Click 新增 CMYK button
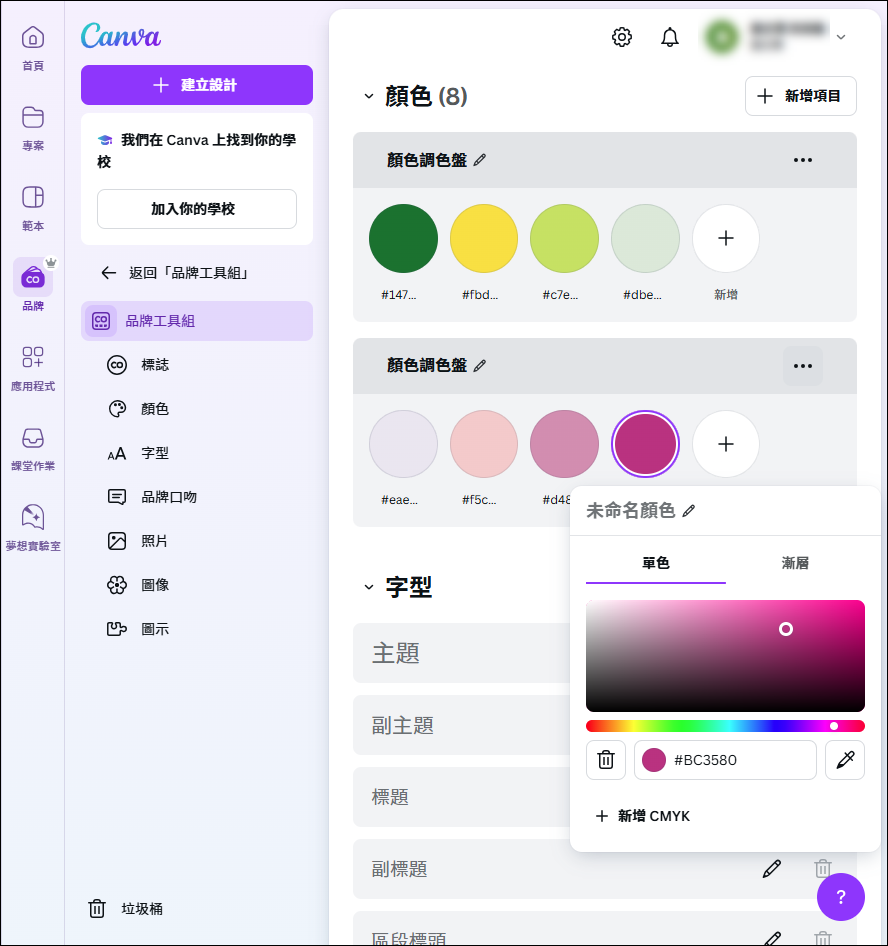 click(642, 816)
